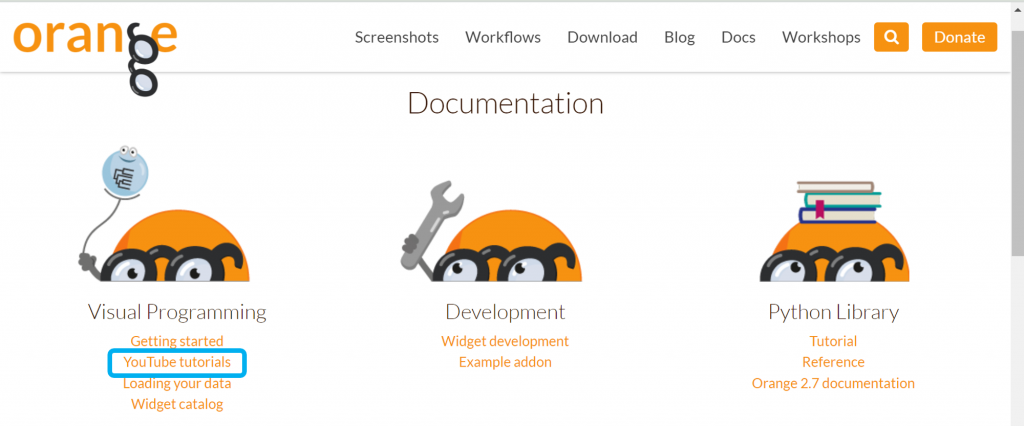Click the Python Library heading
The width and height of the screenshot is (1024, 426).
click(833, 312)
